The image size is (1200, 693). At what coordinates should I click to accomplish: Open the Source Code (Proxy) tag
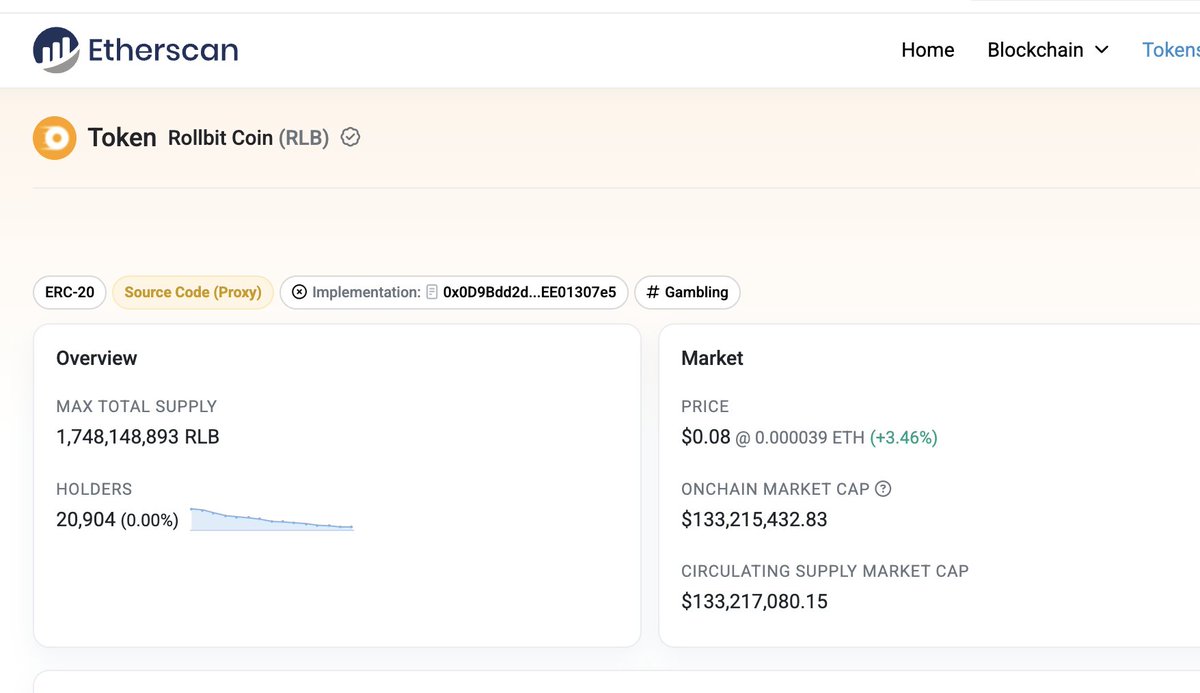point(193,292)
